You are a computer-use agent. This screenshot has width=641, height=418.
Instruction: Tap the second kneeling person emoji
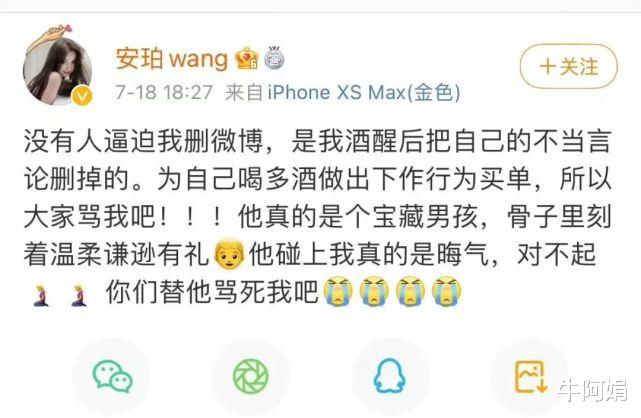79,295
